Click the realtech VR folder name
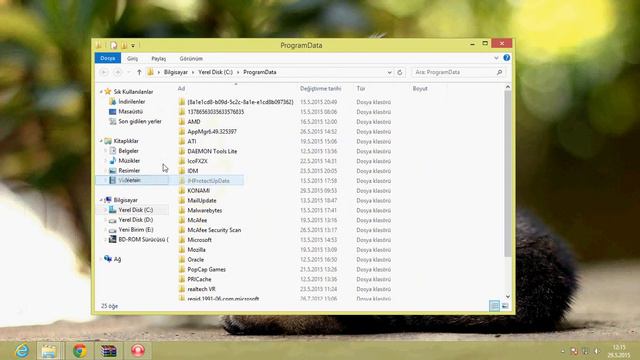Viewport: 640px width, 360px height. (201, 289)
